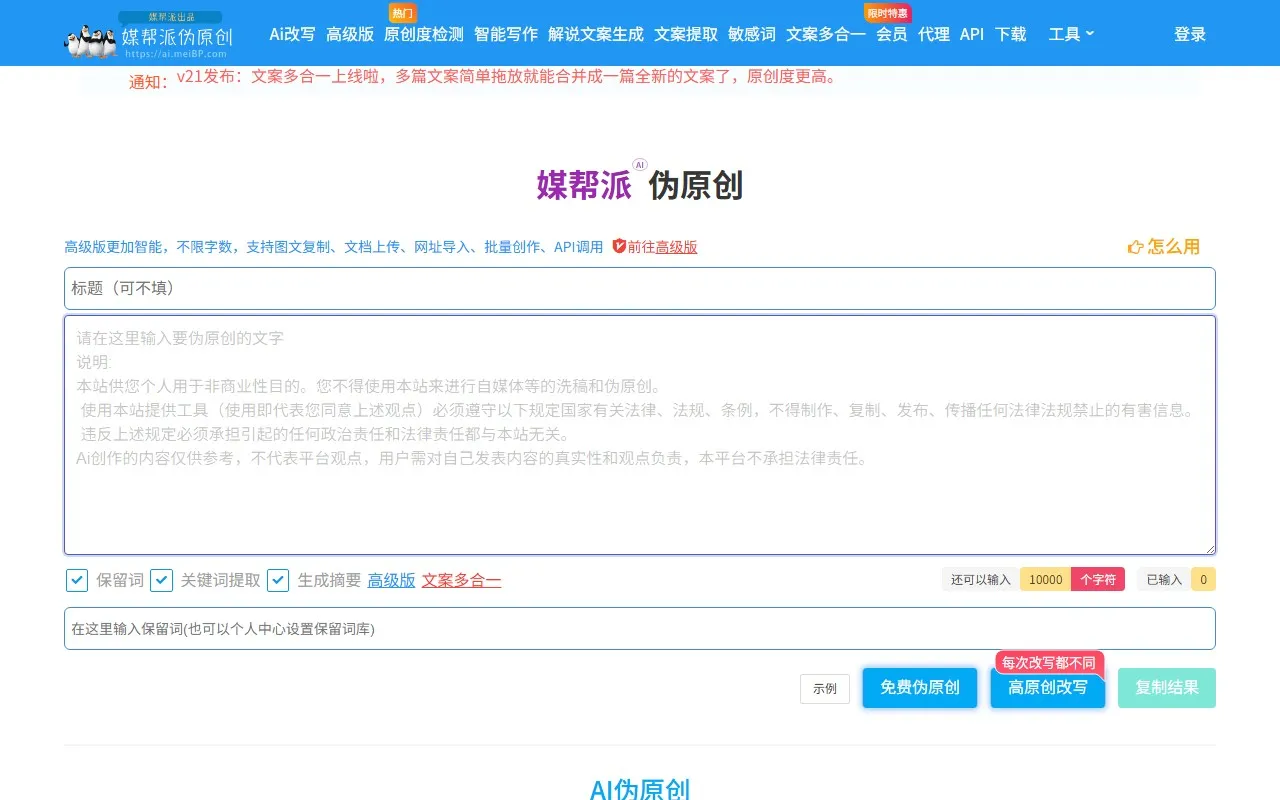Open 敏感词 from the top menu
1280x800 pixels.
751,34
